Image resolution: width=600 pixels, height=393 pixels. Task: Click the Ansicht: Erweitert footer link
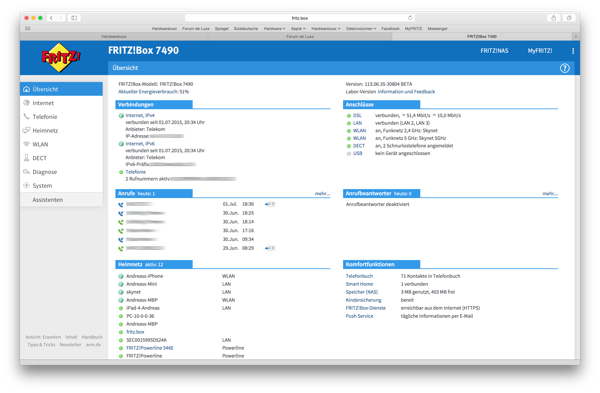(43, 337)
